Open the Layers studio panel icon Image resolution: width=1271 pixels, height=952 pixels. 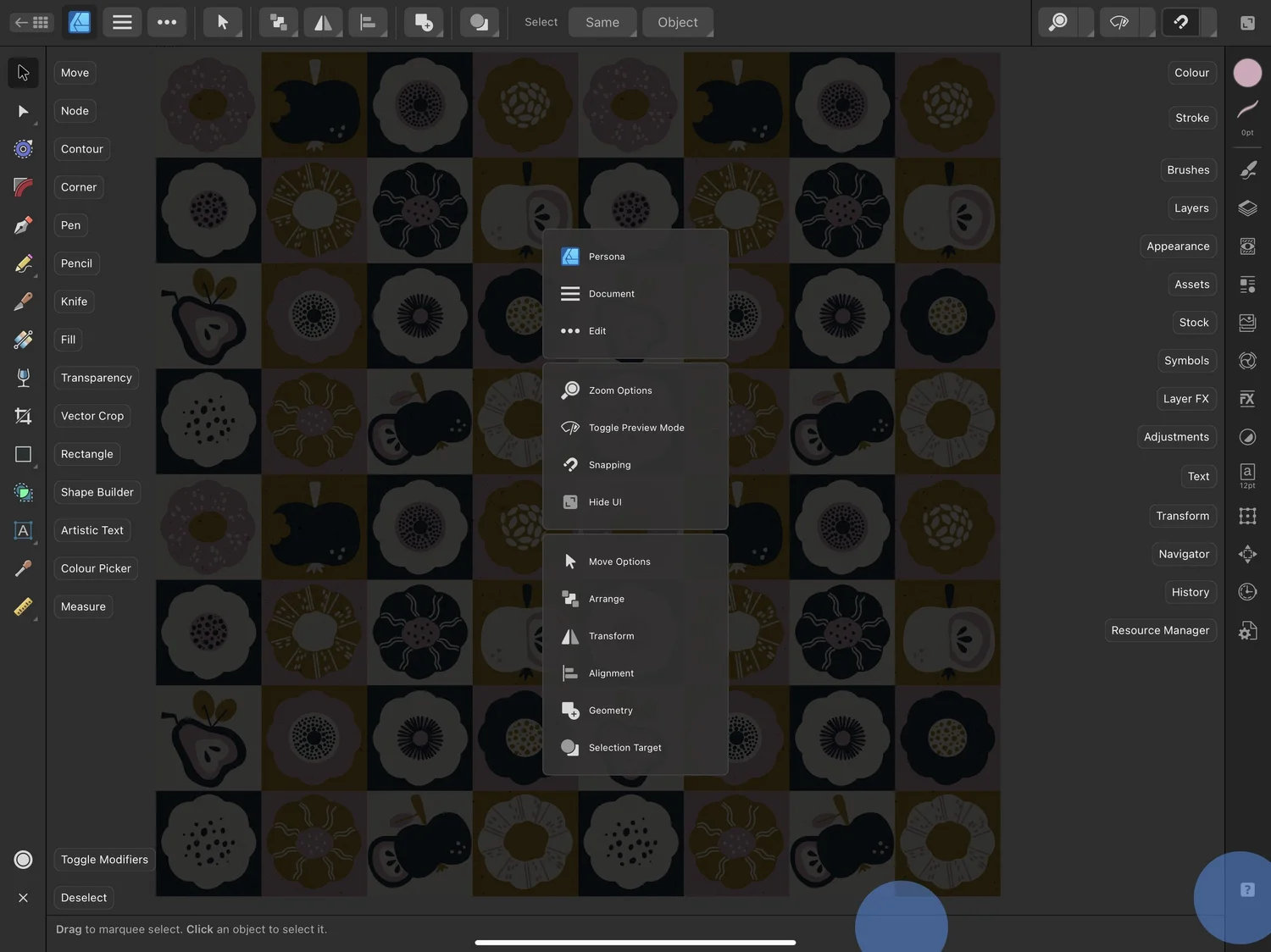(x=1246, y=208)
